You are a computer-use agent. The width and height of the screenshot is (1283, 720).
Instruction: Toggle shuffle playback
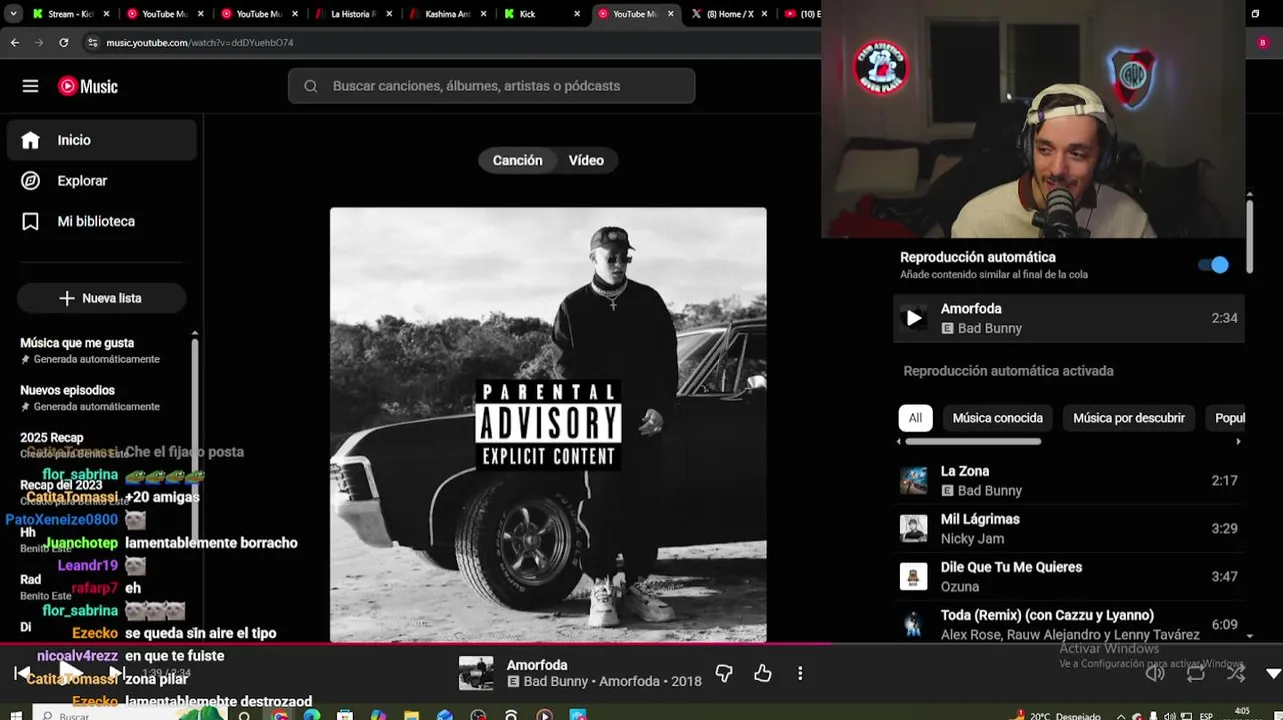[1236, 673]
